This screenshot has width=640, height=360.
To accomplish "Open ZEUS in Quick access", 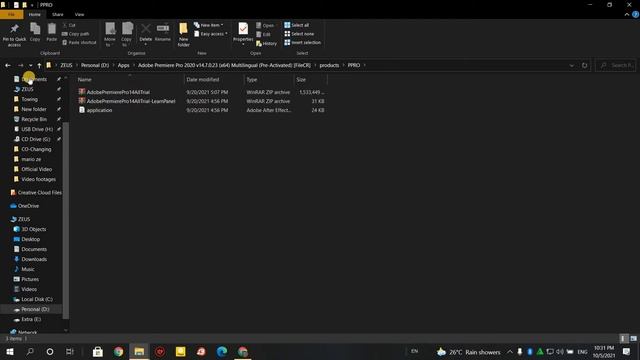I will (27, 89).
